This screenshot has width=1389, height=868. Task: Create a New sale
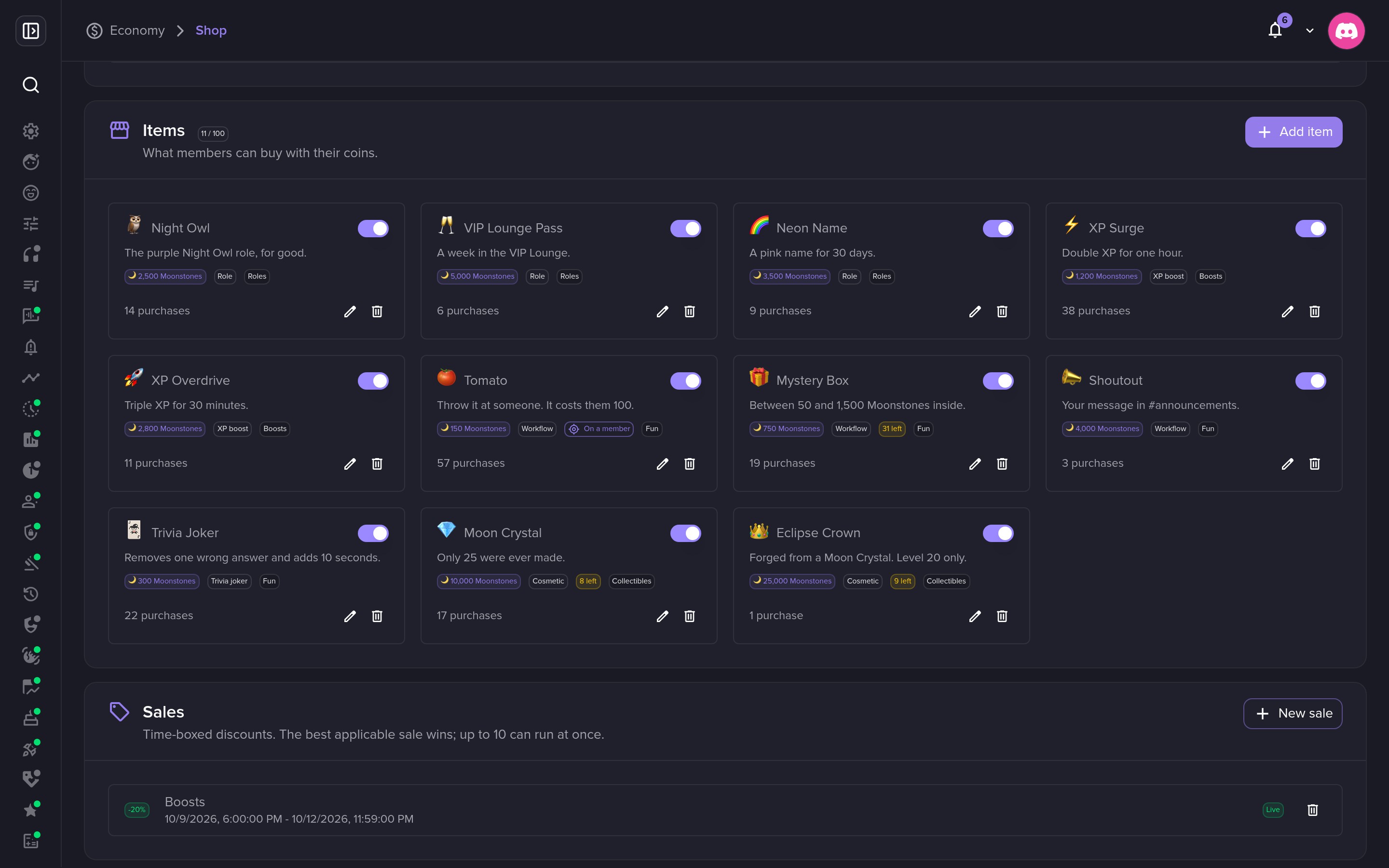(1293, 714)
